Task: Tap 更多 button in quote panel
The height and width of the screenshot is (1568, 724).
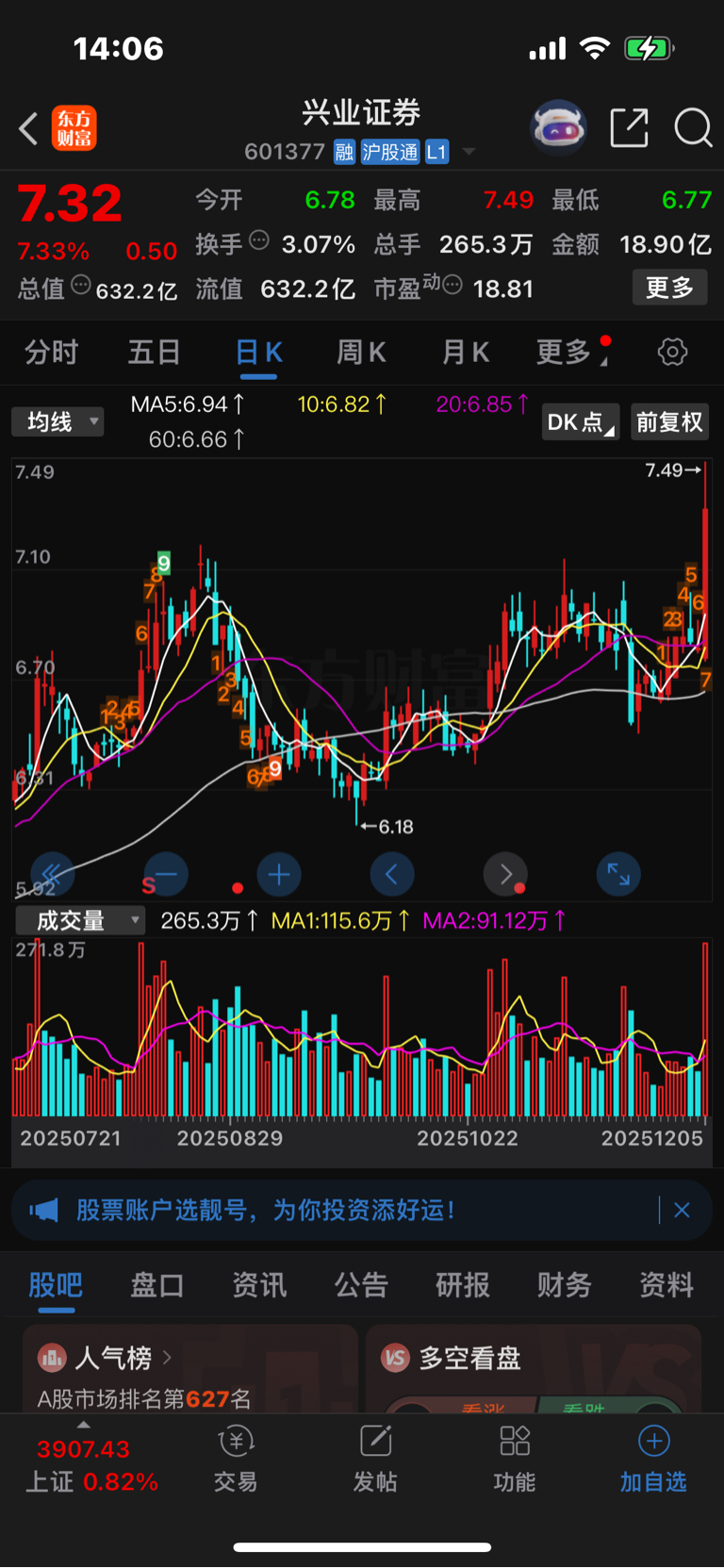Action: click(x=669, y=287)
